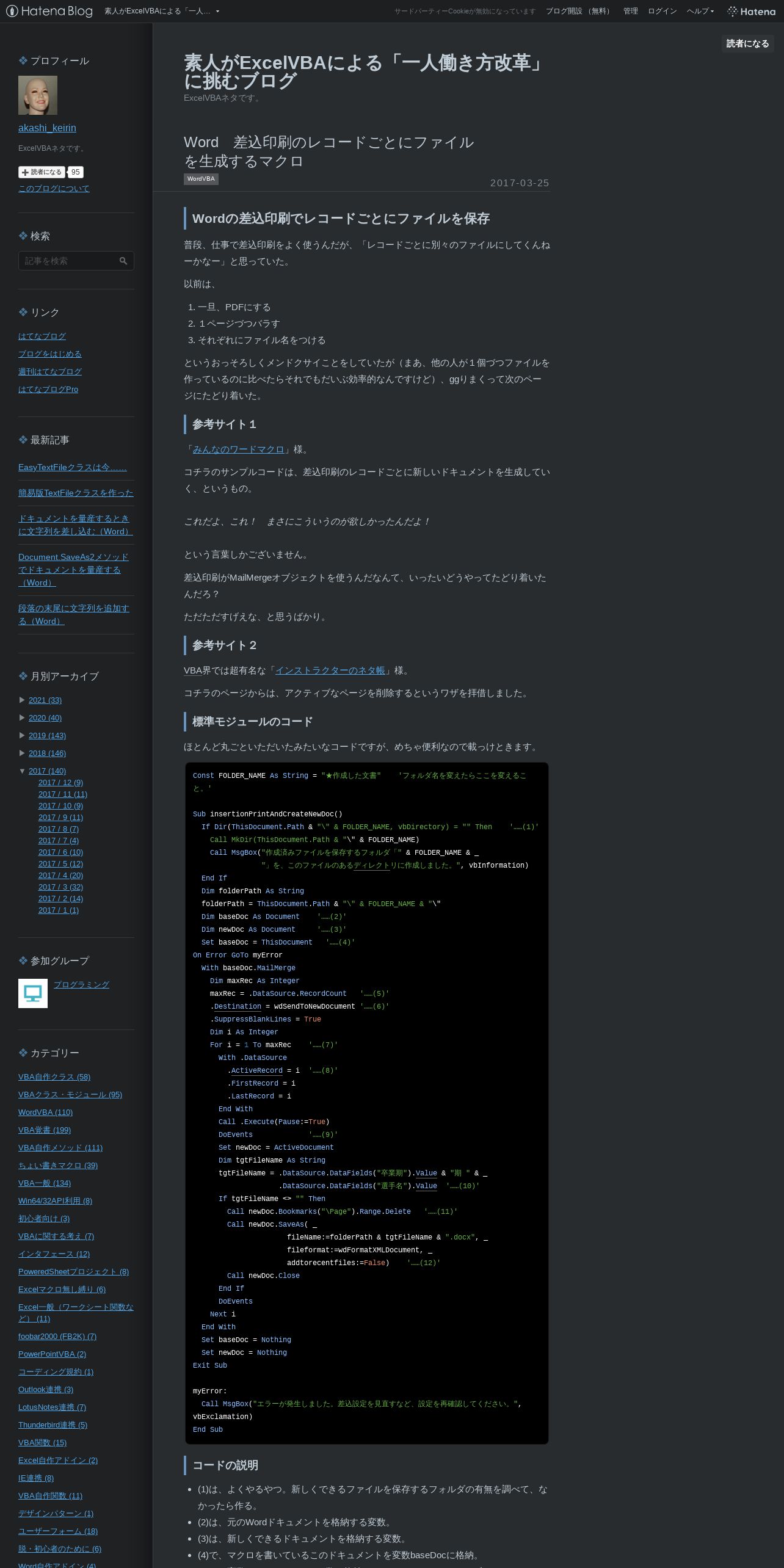Expand the 2021 (33) archive arrow
Image resolution: width=784 pixels, height=1568 pixels.
[22, 700]
